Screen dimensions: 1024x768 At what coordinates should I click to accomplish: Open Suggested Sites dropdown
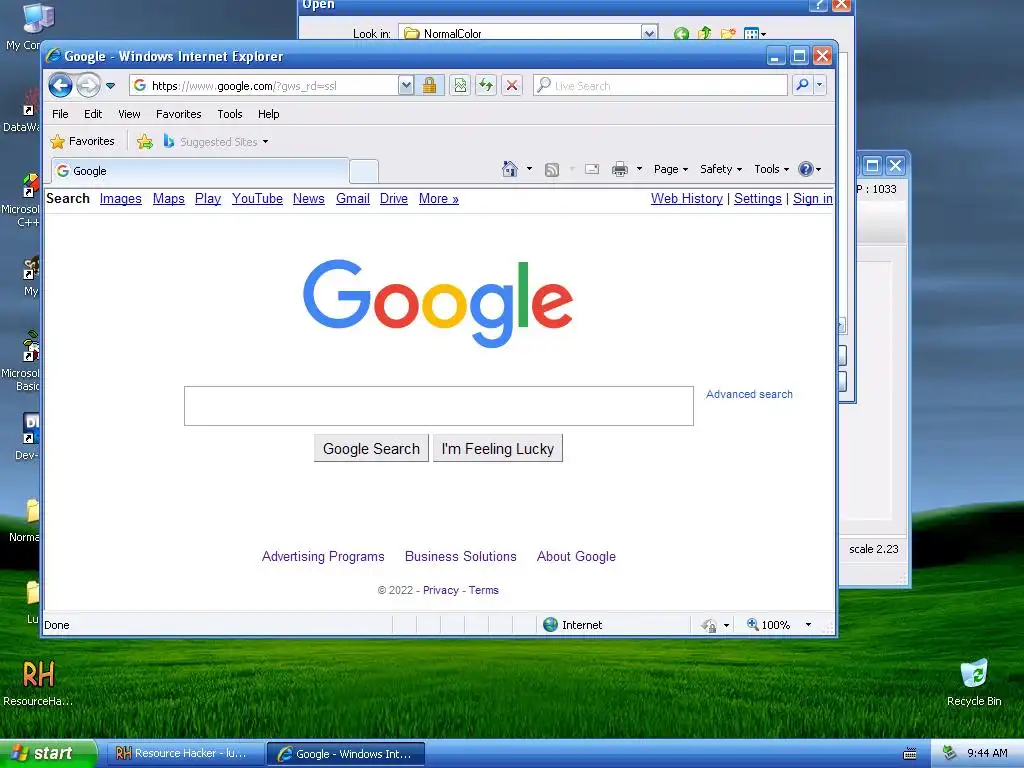216,142
